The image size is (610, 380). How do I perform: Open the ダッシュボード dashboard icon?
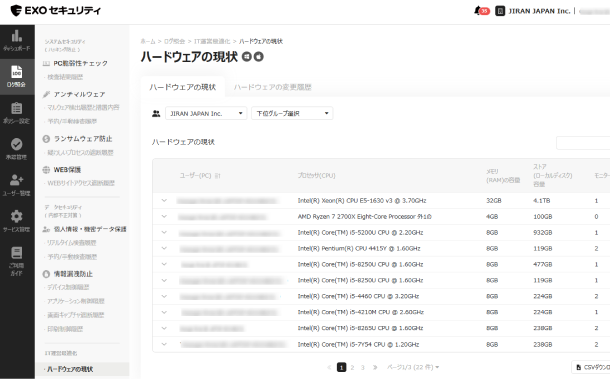point(17,36)
